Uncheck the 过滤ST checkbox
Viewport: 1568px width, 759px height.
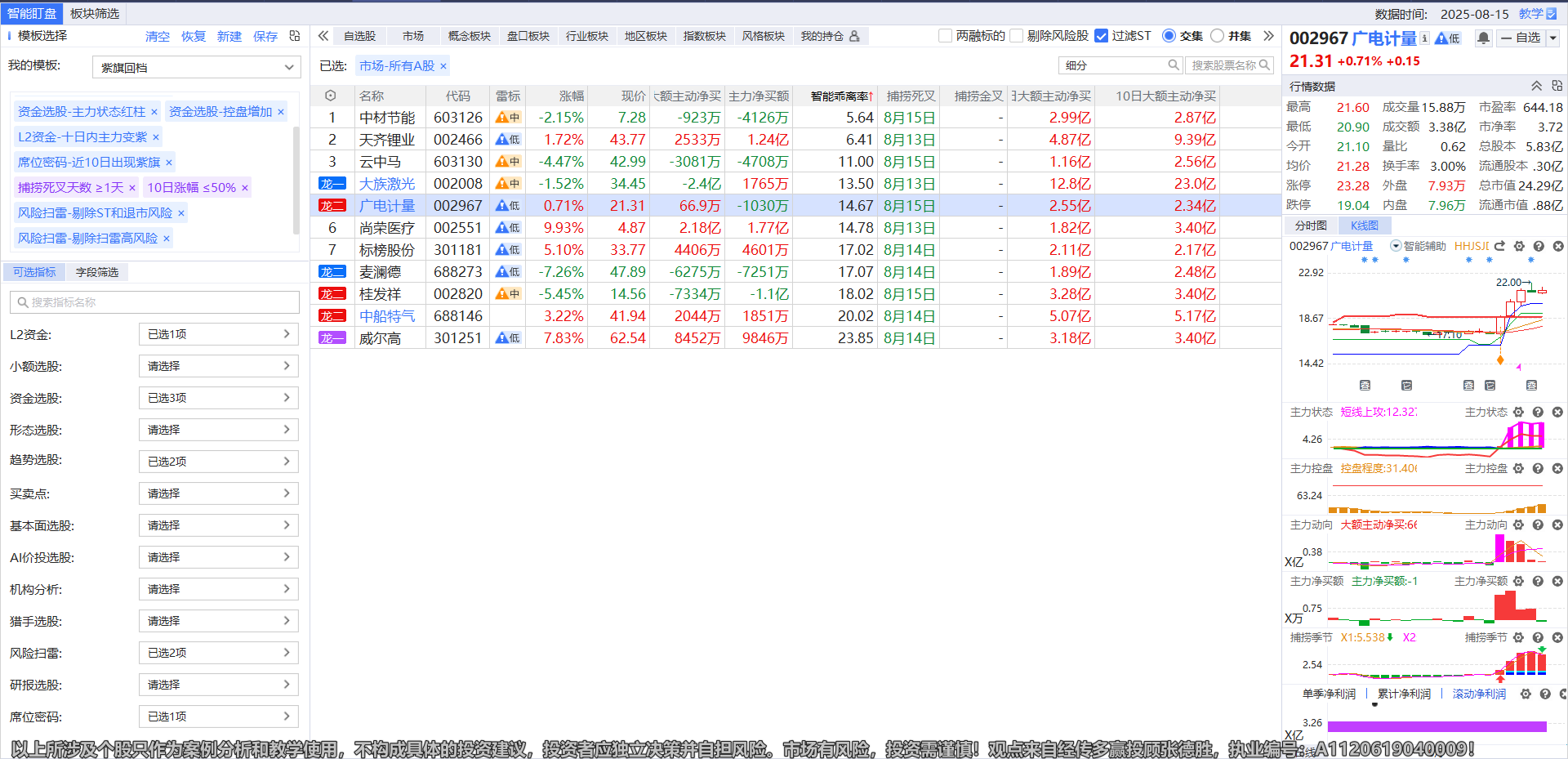[1101, 36]
